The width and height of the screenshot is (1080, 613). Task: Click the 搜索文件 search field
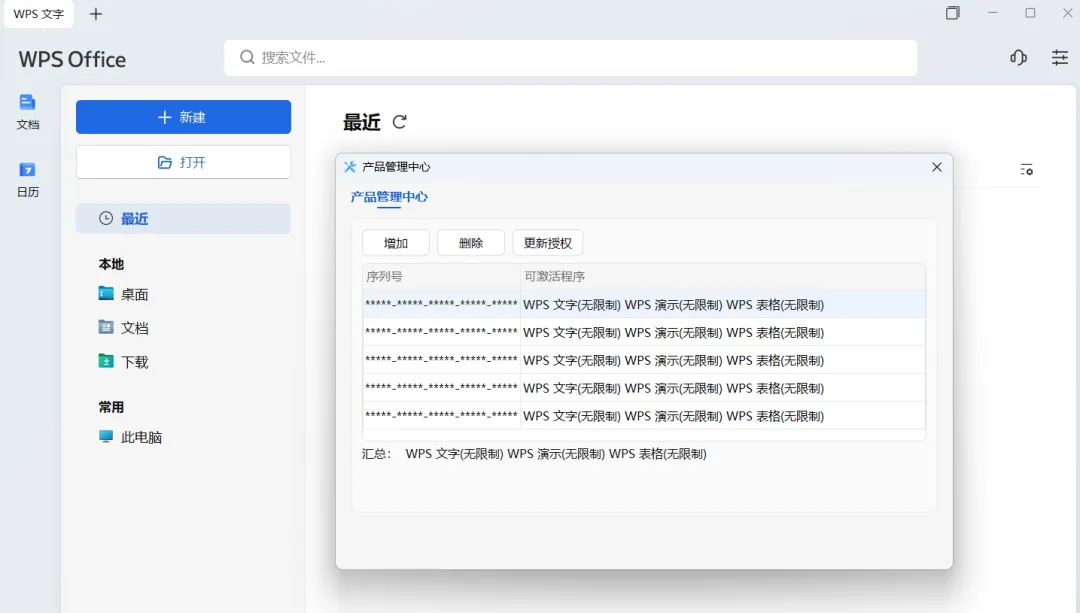[570, 58]
